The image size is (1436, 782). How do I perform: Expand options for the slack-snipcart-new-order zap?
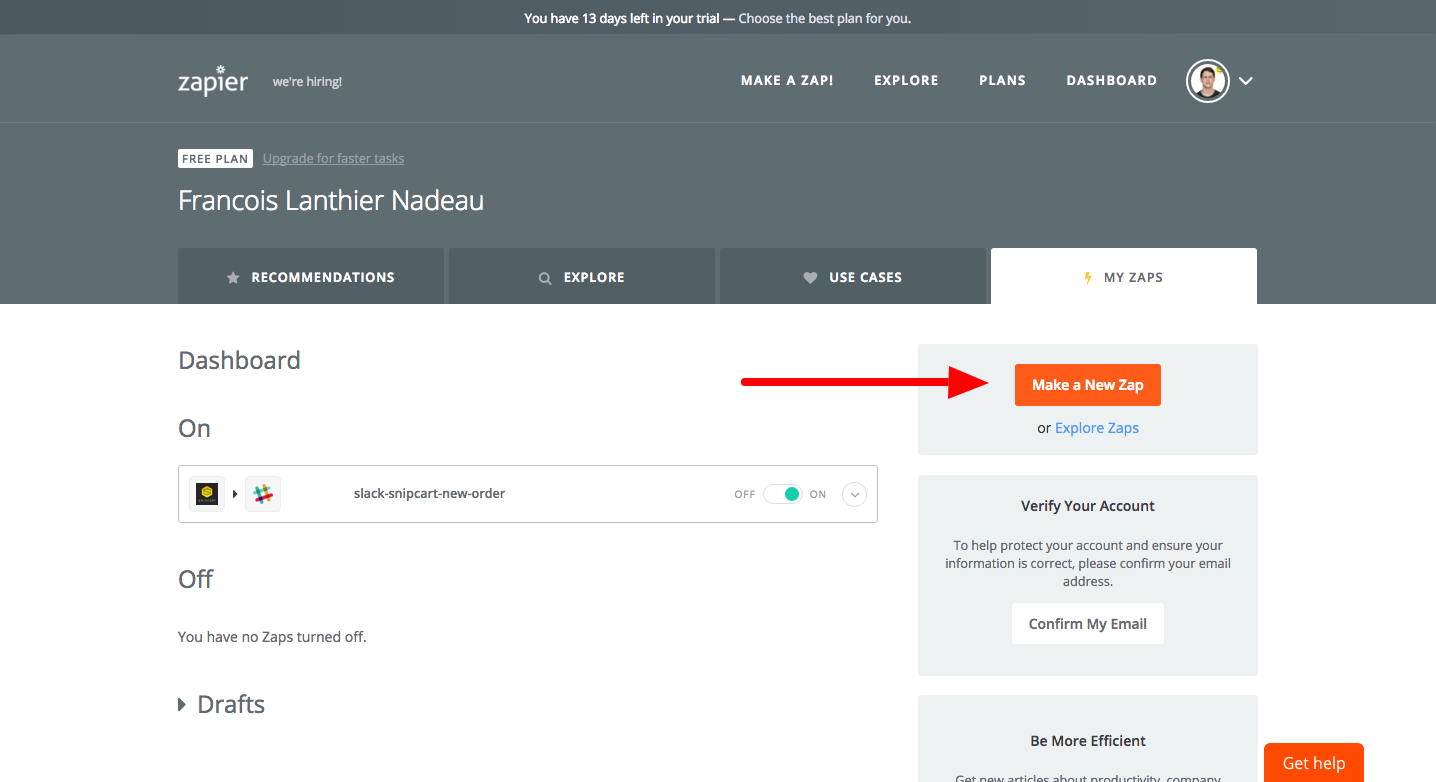[854, 494]
